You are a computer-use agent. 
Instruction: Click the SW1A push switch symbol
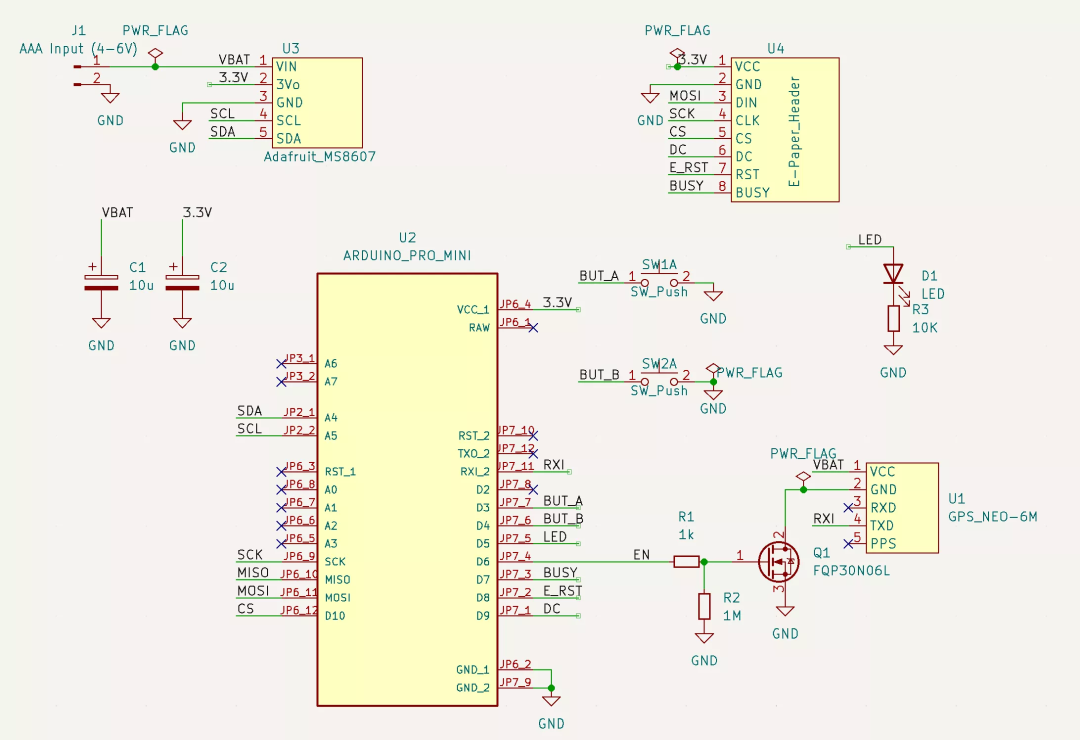click(659, 278)
